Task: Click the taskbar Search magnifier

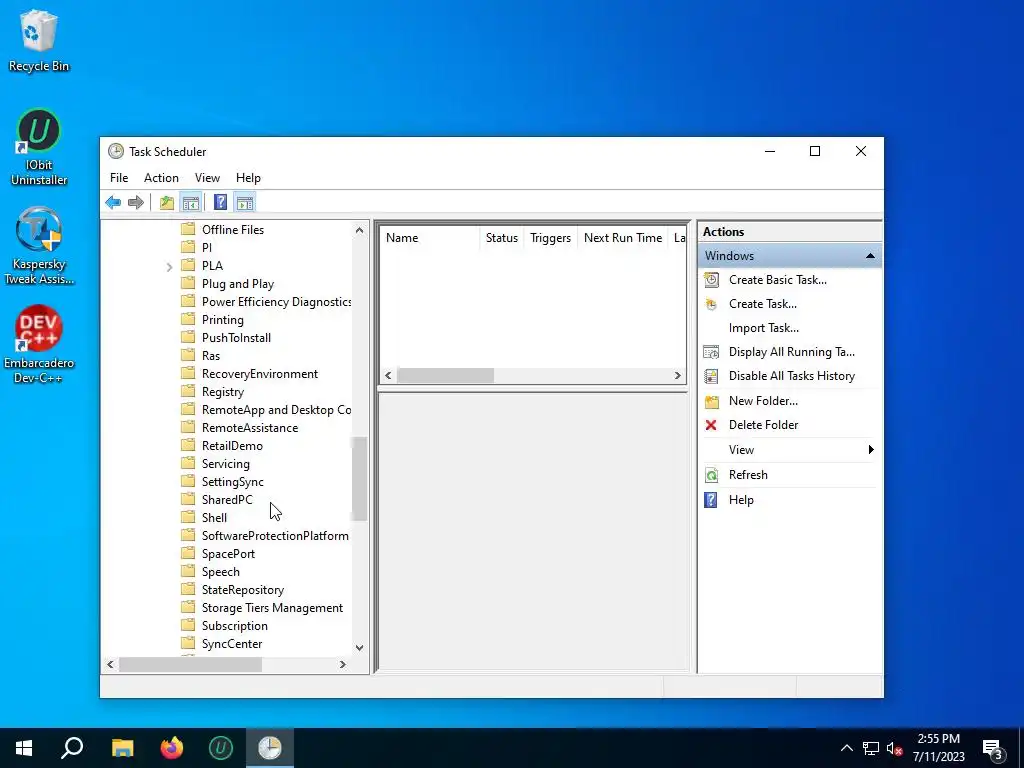Action: click(72, 747)
